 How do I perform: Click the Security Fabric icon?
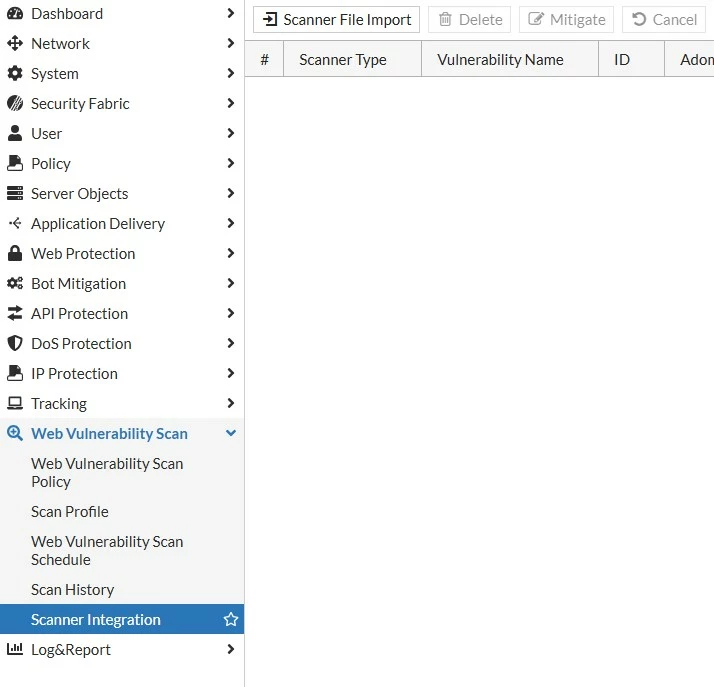tap(15, 103)
